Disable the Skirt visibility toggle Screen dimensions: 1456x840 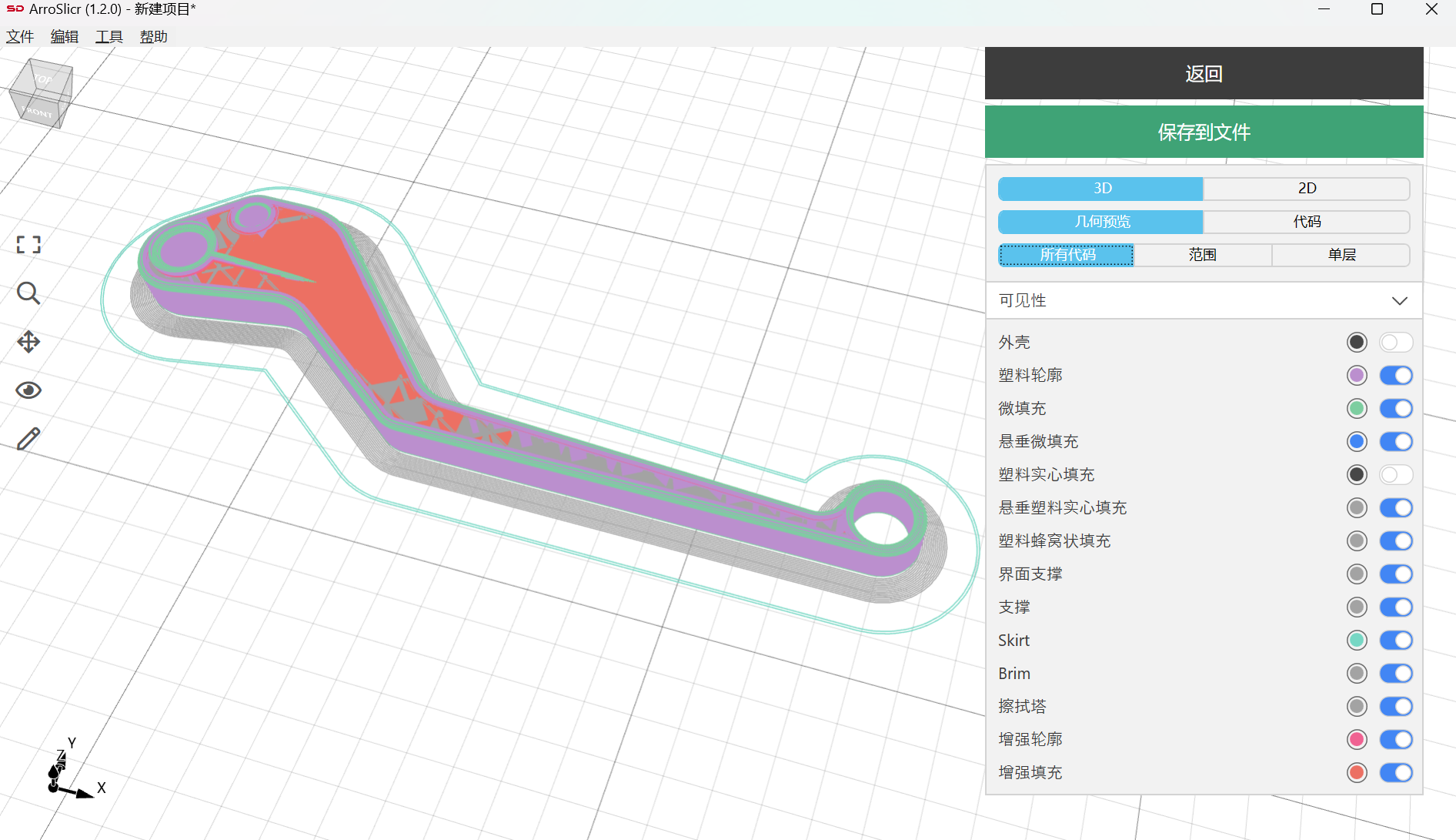tap(1395, 641)
